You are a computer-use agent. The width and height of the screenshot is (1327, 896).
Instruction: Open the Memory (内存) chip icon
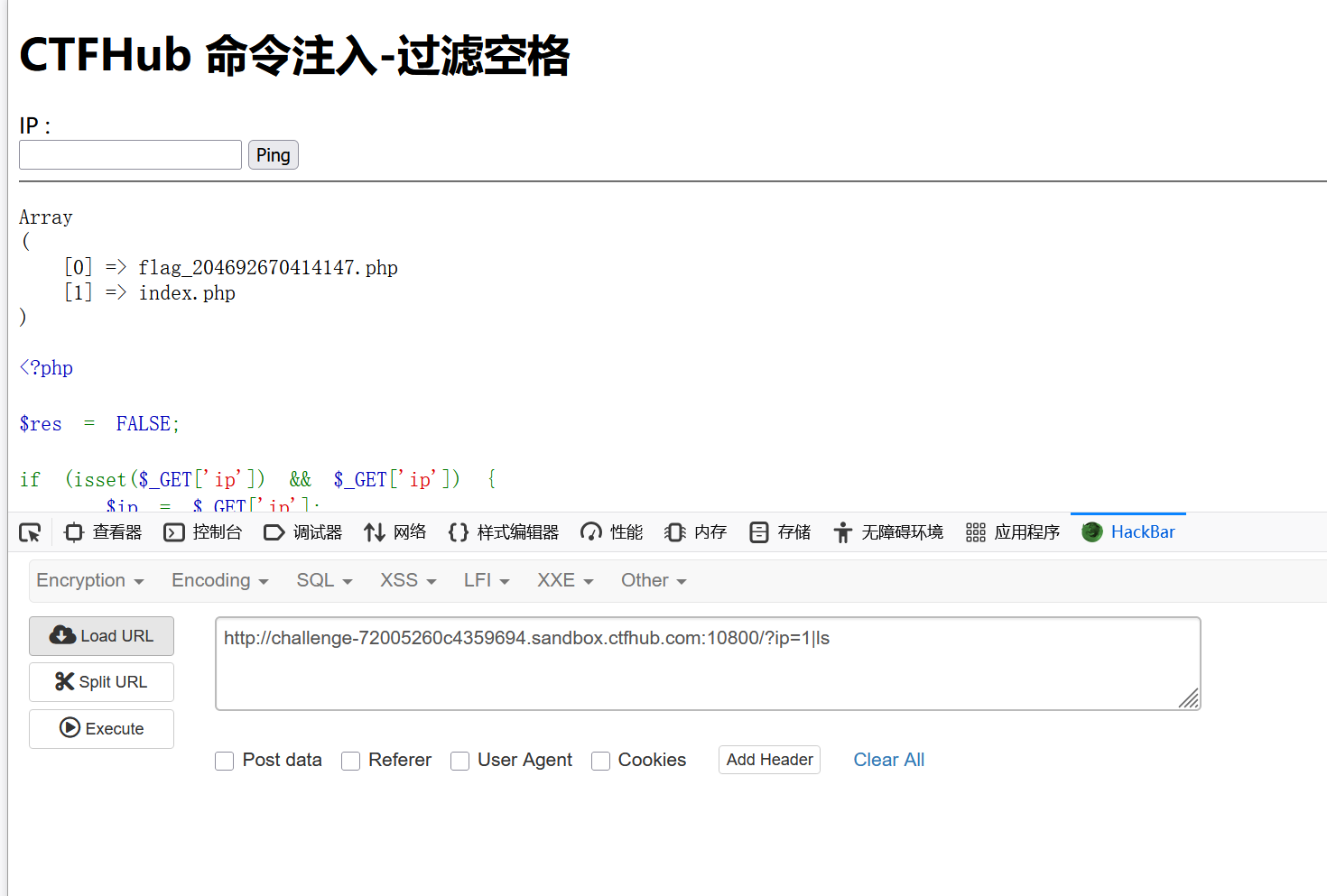point(675,532)
